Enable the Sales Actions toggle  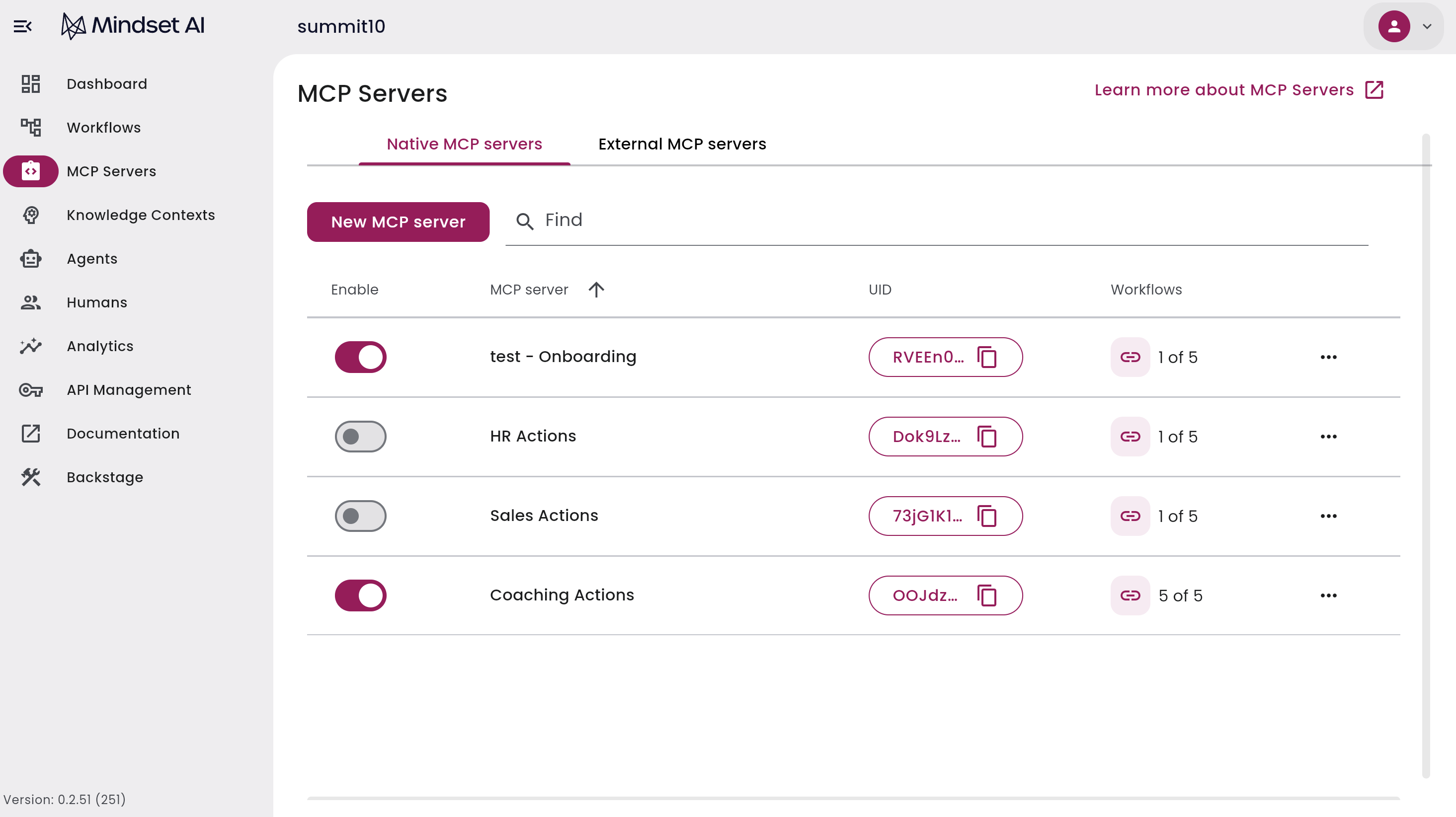coord(360,516)
